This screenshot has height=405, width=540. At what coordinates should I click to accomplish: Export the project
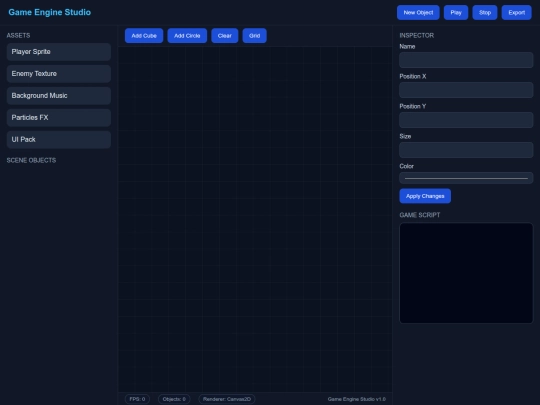click(x=517, y=12)
